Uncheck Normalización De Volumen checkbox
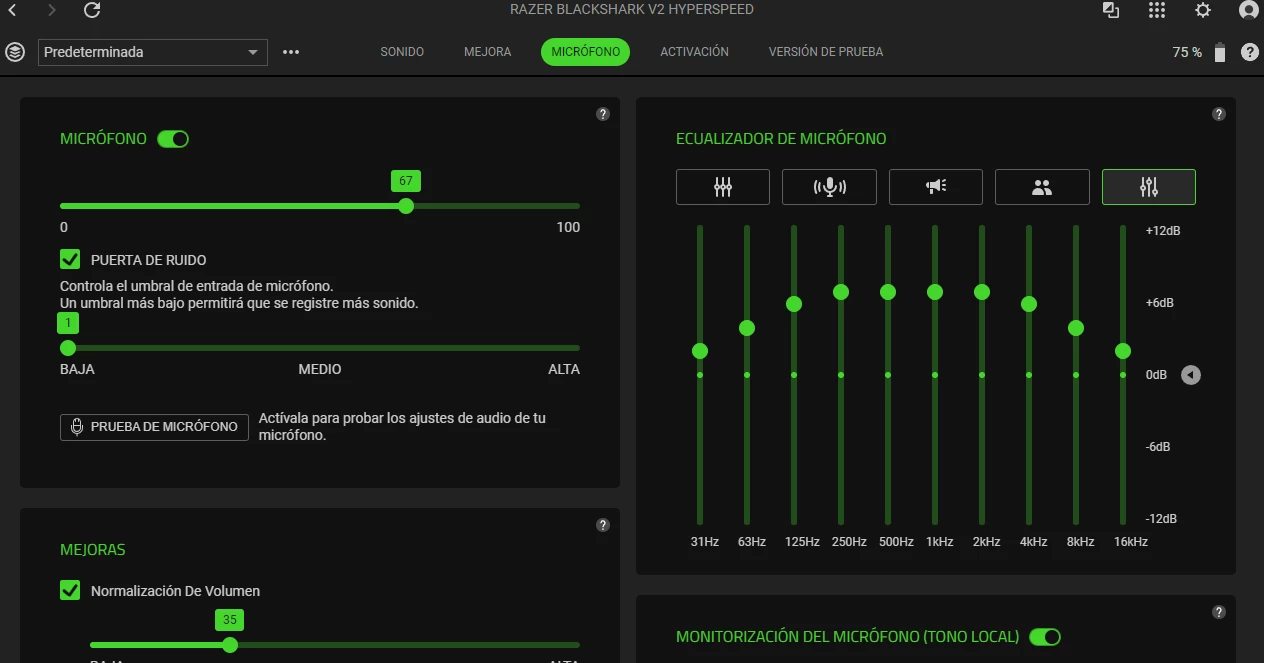This screenshot has width=1264, height=663. 70,591
